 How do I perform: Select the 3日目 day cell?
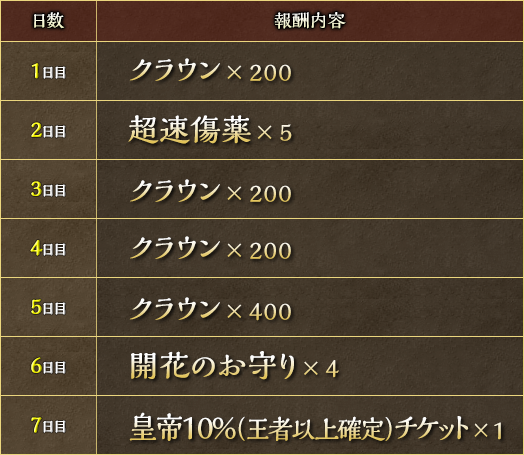pyautogui.click(x=48, y=189)
